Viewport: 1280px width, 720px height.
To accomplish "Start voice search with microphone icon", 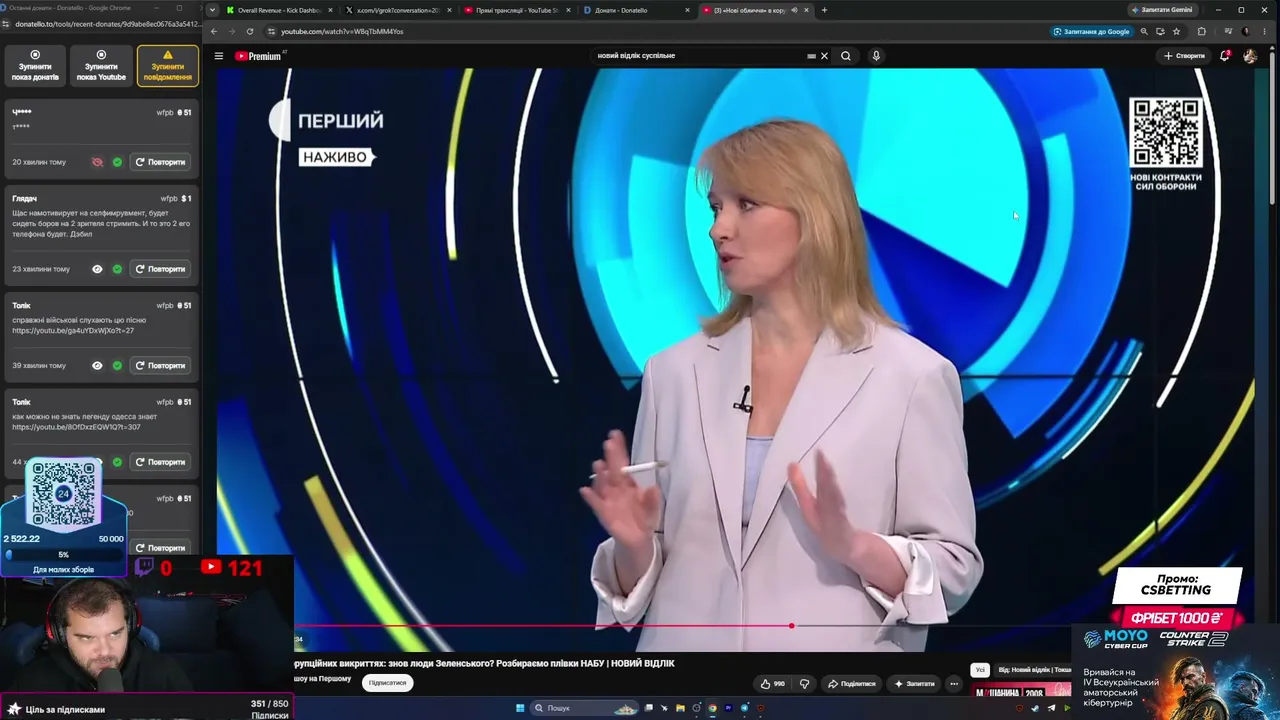I will (876, 56).
